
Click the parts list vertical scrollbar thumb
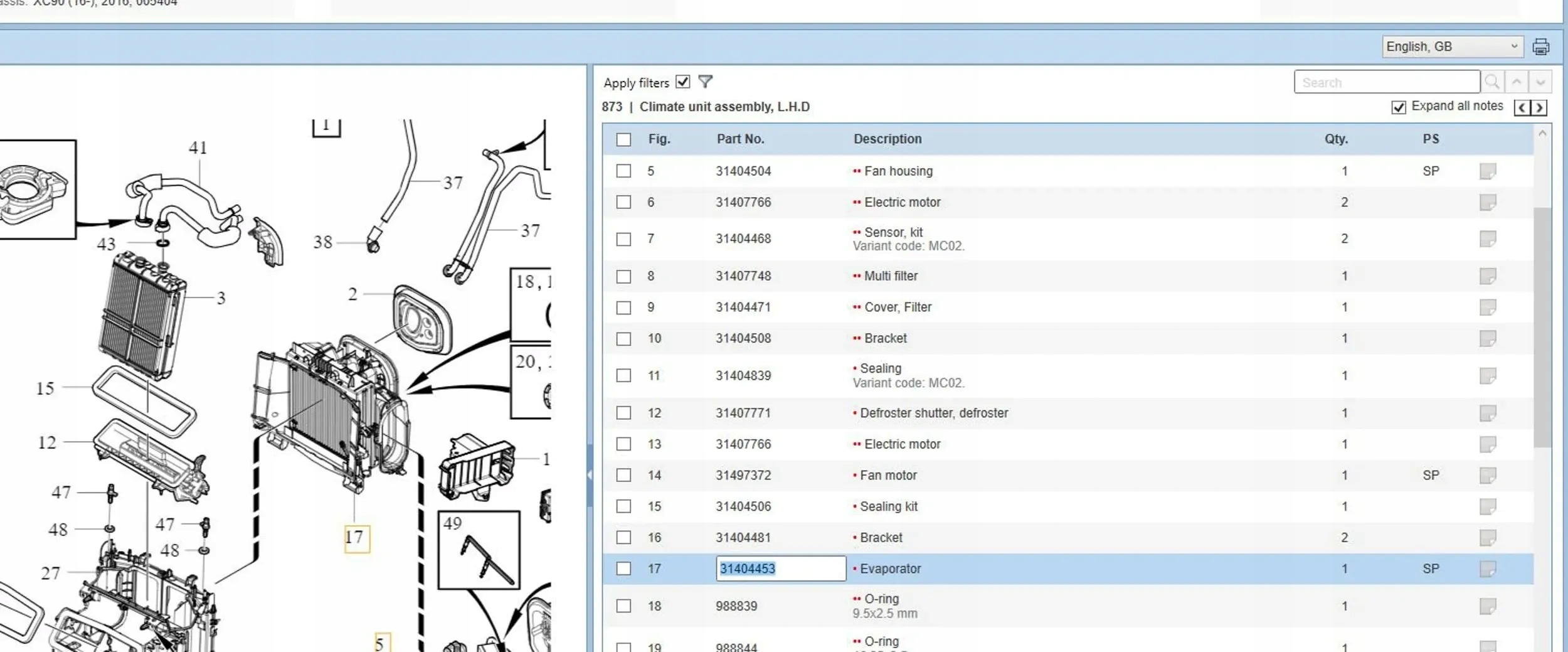(1542, 328)
